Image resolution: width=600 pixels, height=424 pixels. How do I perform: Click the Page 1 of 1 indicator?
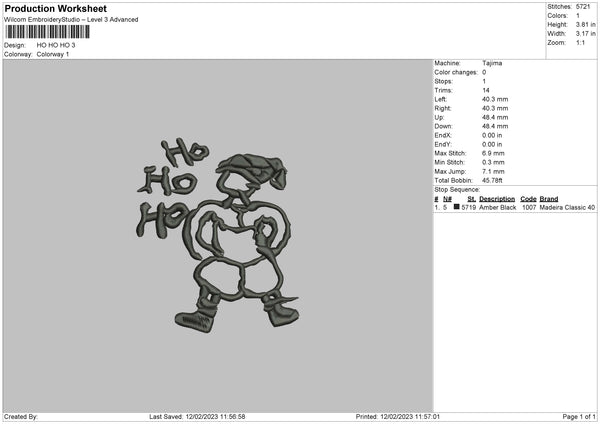[x=579, y=416]
